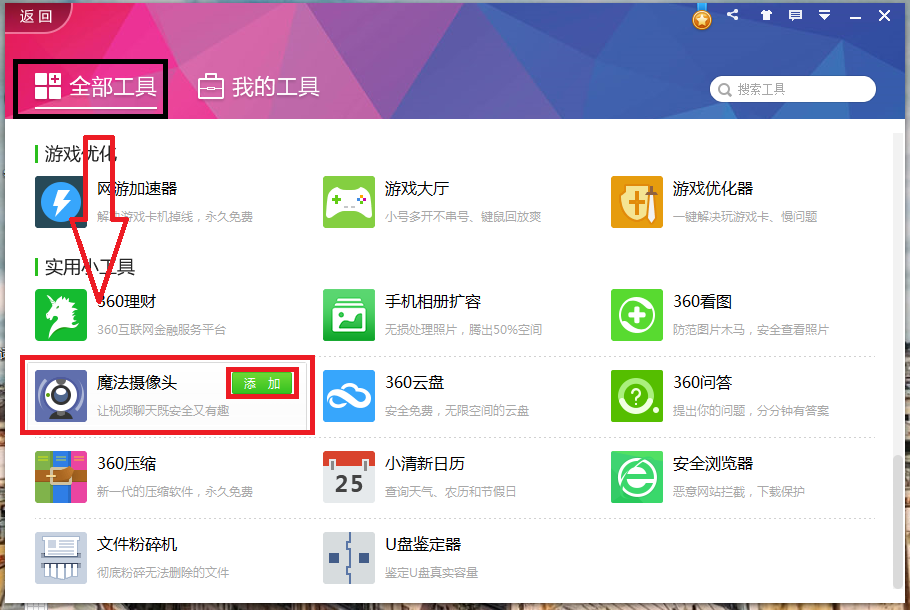Click description 让视频聊天既安全又有趣

(x=163, y=411)
